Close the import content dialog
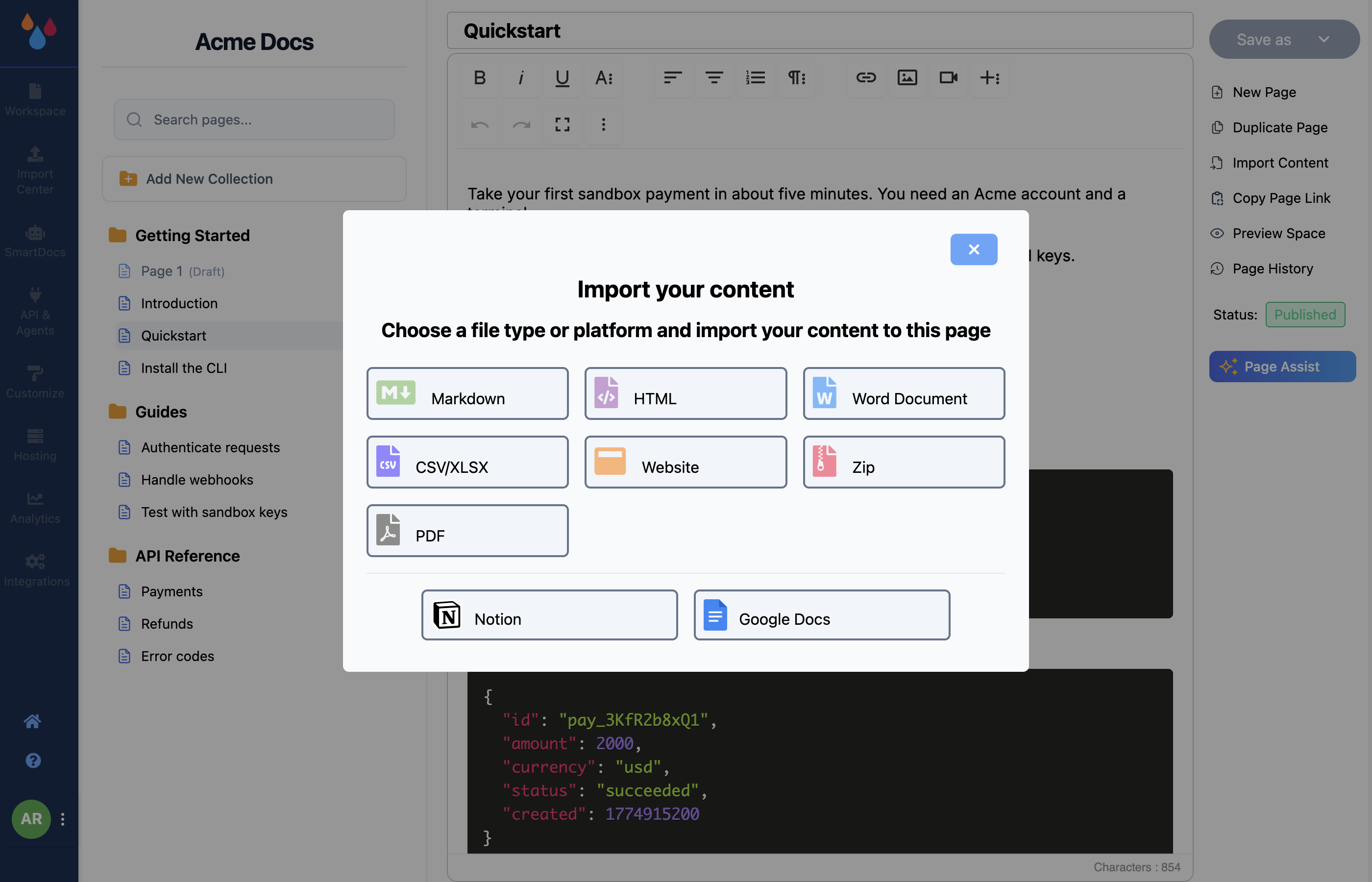Screen dimensions: 1372x882 coord(974,249)
